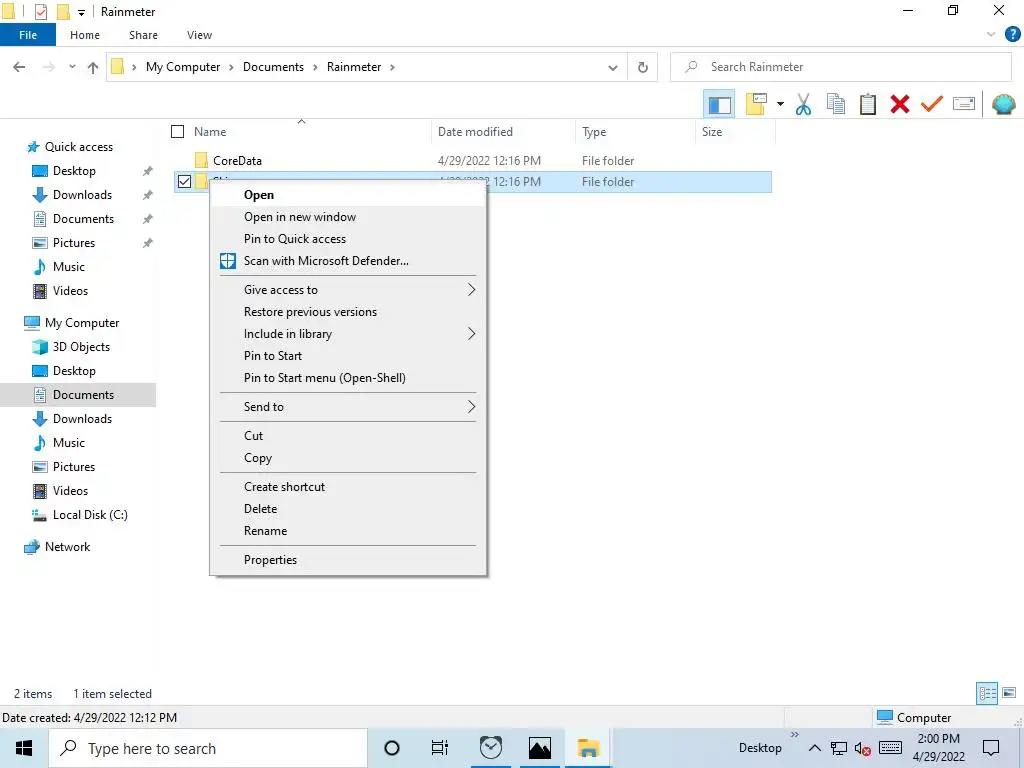Click the orange checkmark Properties icon

(x=932, y=104)
